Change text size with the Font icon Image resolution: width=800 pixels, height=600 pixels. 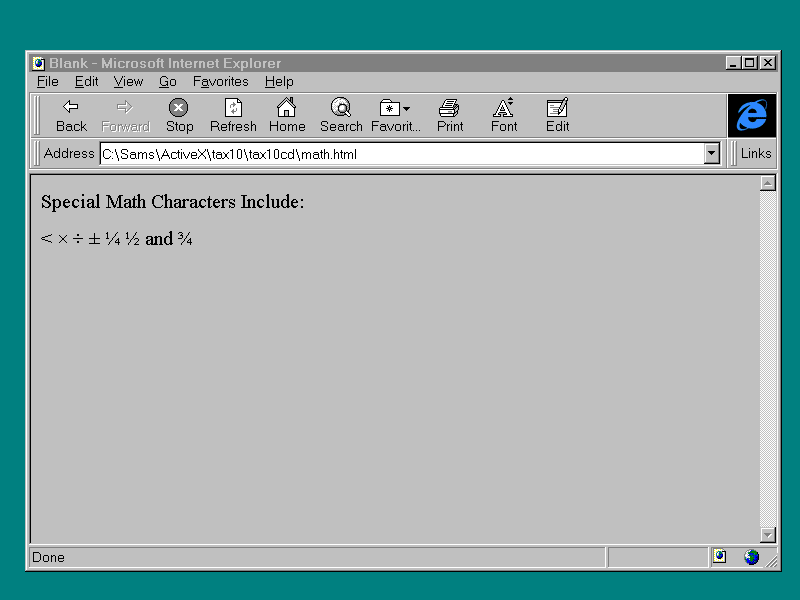(504, 108)
